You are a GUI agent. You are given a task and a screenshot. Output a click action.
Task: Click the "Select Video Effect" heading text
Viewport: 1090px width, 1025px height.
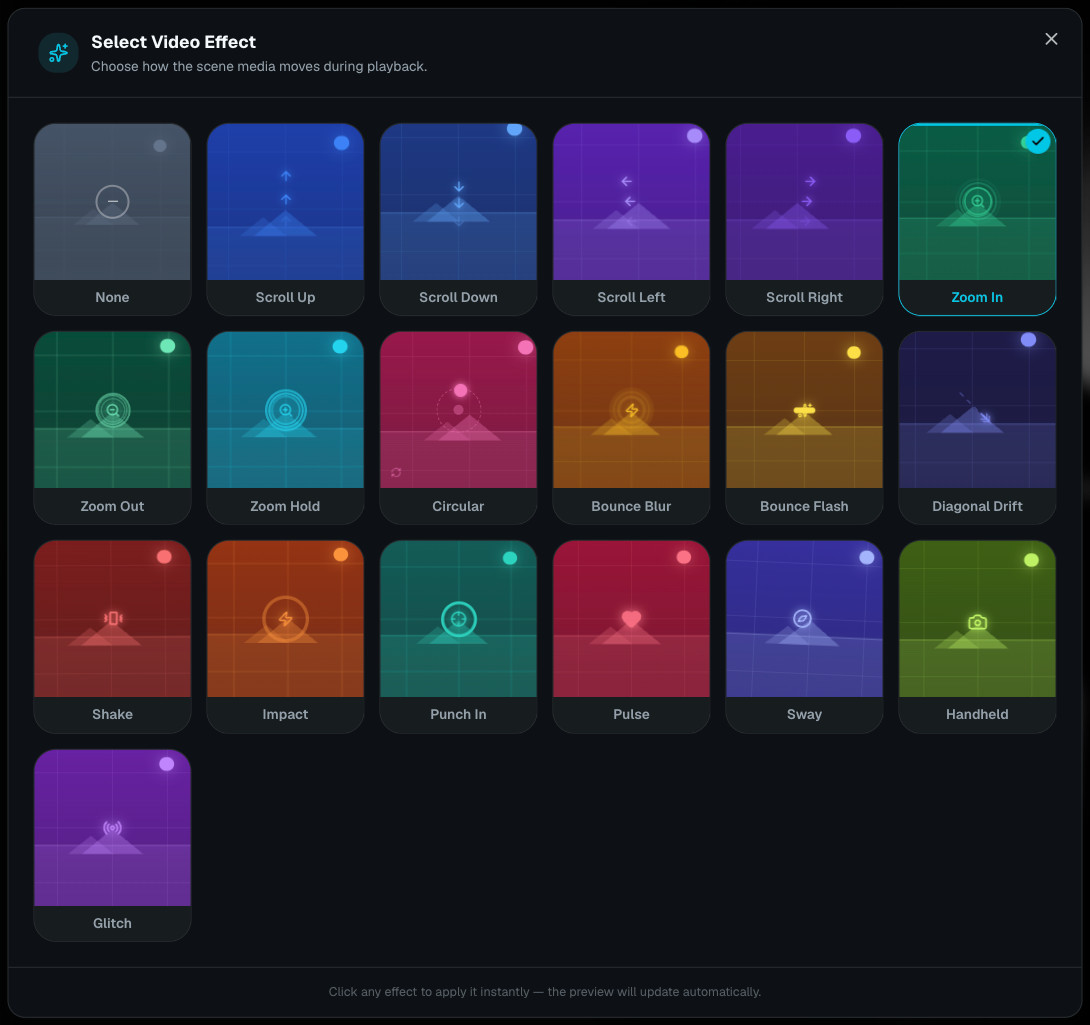(174, 42)
